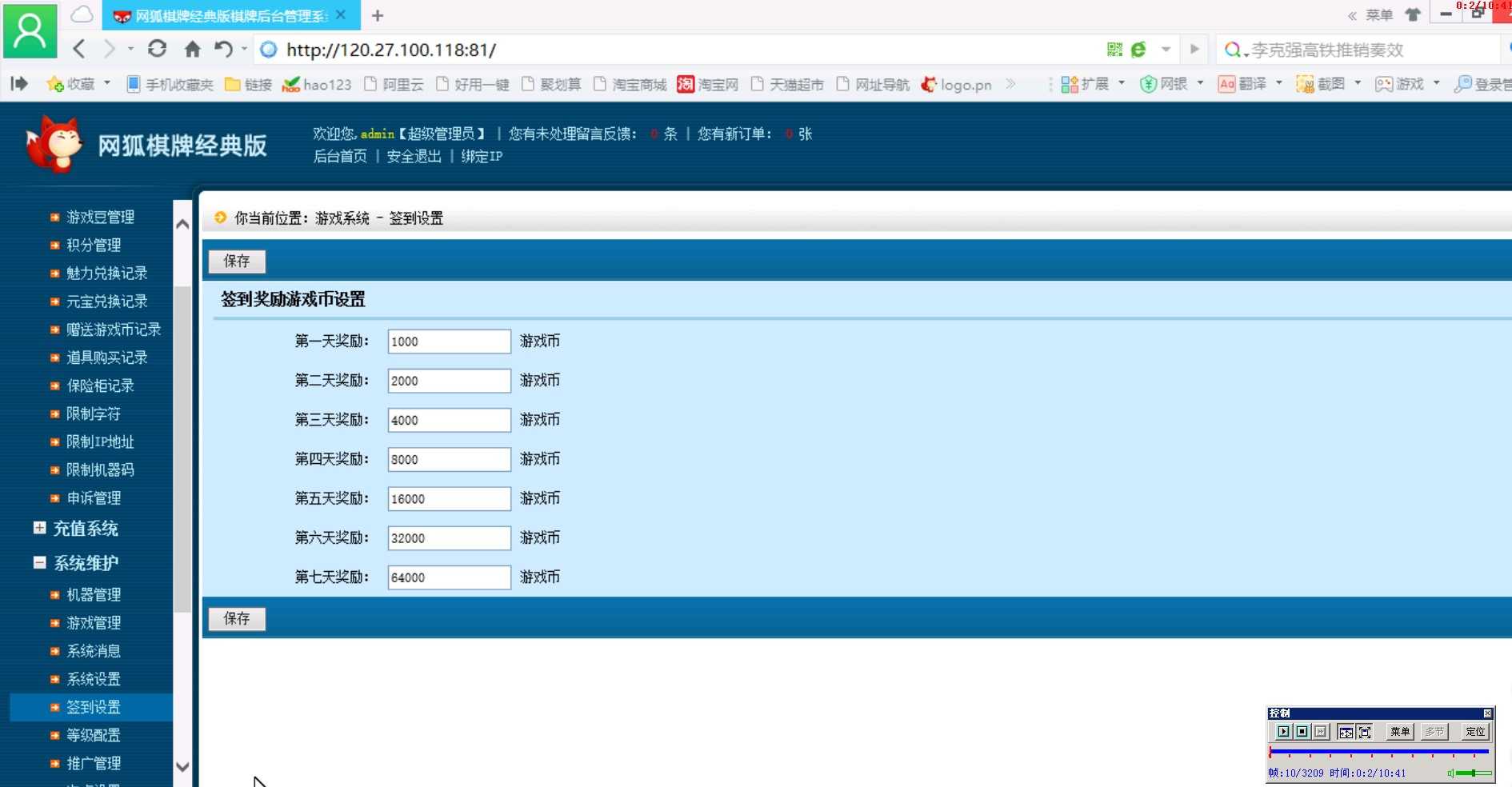The image size is (1512, 787).
Task: Open the 机器管理 sidebar item
Action: (x=94, y=595)
